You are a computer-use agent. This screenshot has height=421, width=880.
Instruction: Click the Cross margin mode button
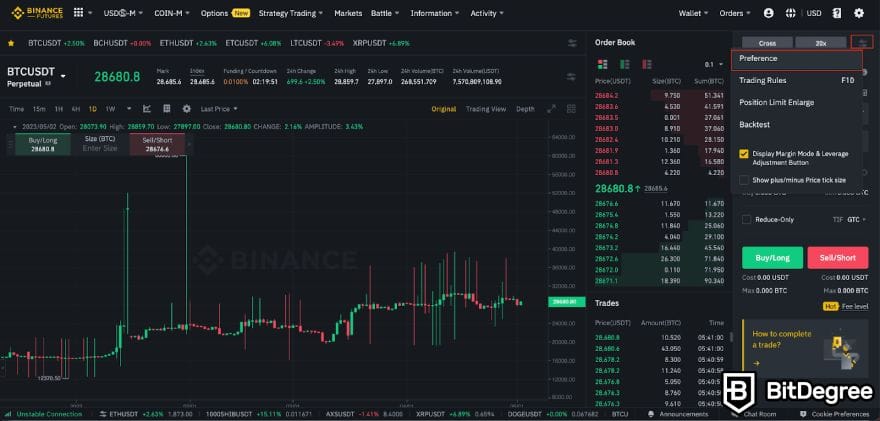click(767, 43)
